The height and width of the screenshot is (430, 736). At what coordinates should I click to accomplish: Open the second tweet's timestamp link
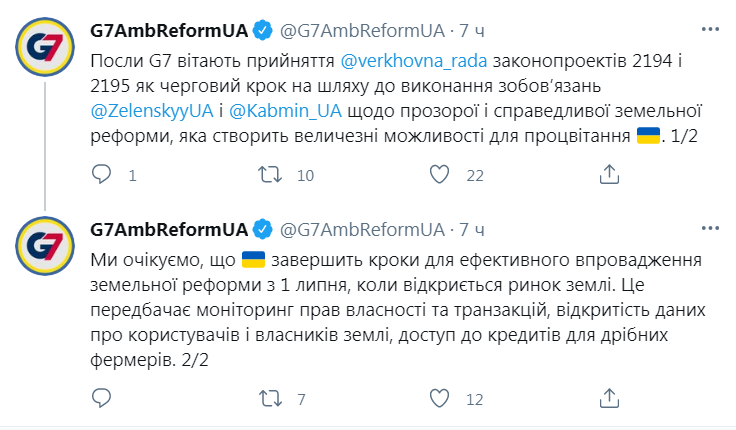tap(472, 230)
